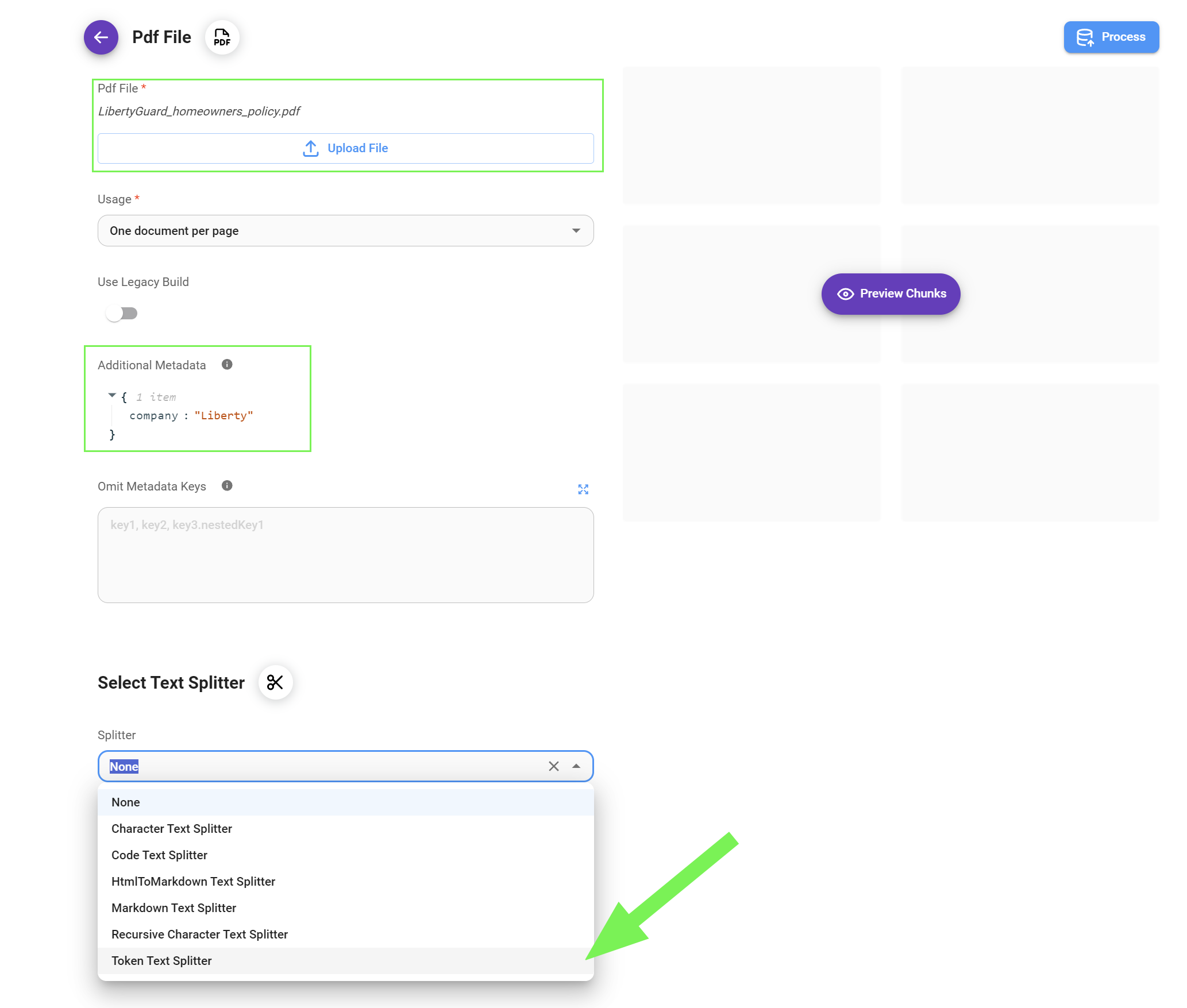
Task: Click the scissors icon beside Select Text Splitter
Action: click(275, 682)
